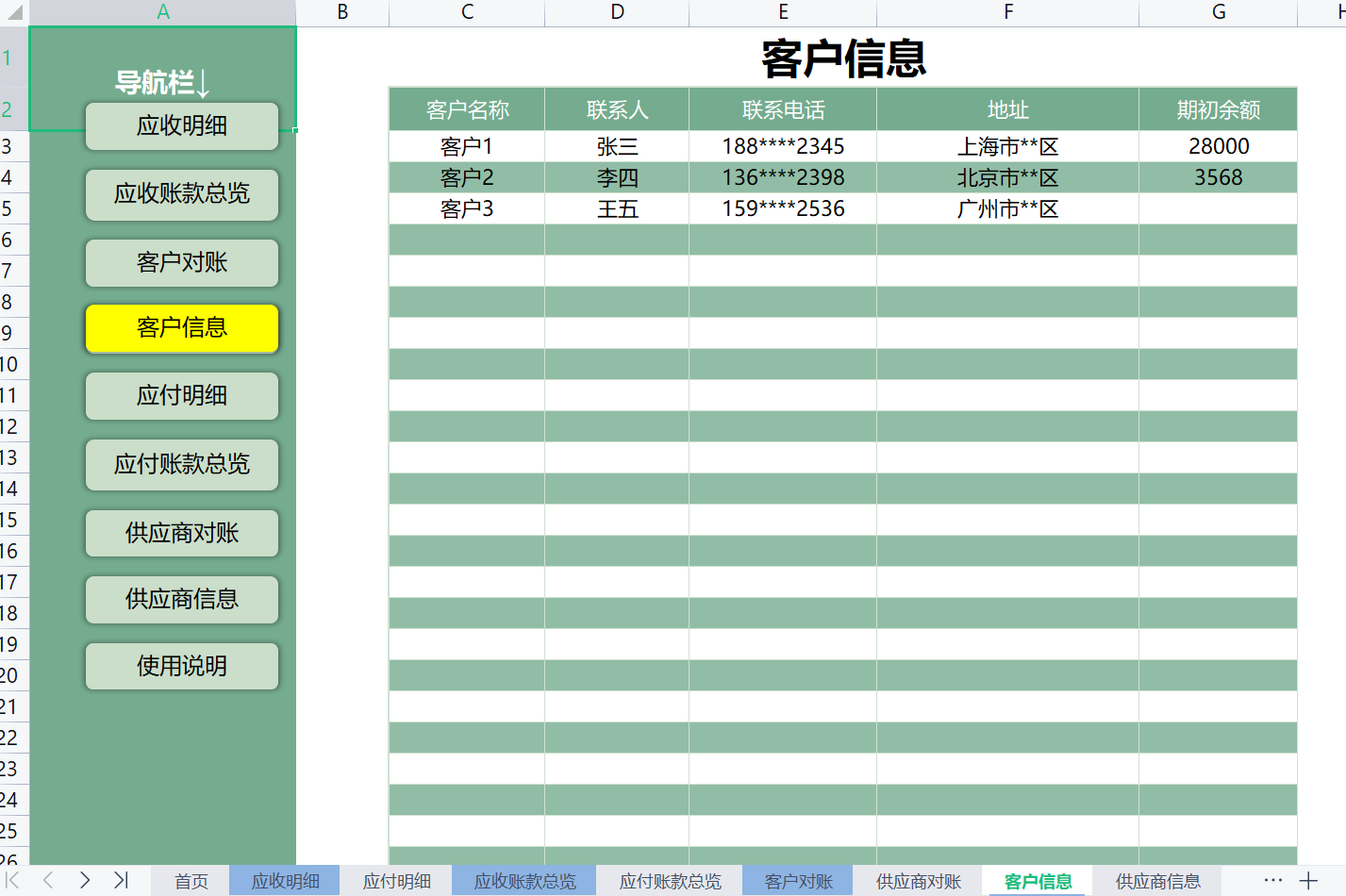
Task: Select column E by its header
Action: pyautogui.click(x=783, y=12)
